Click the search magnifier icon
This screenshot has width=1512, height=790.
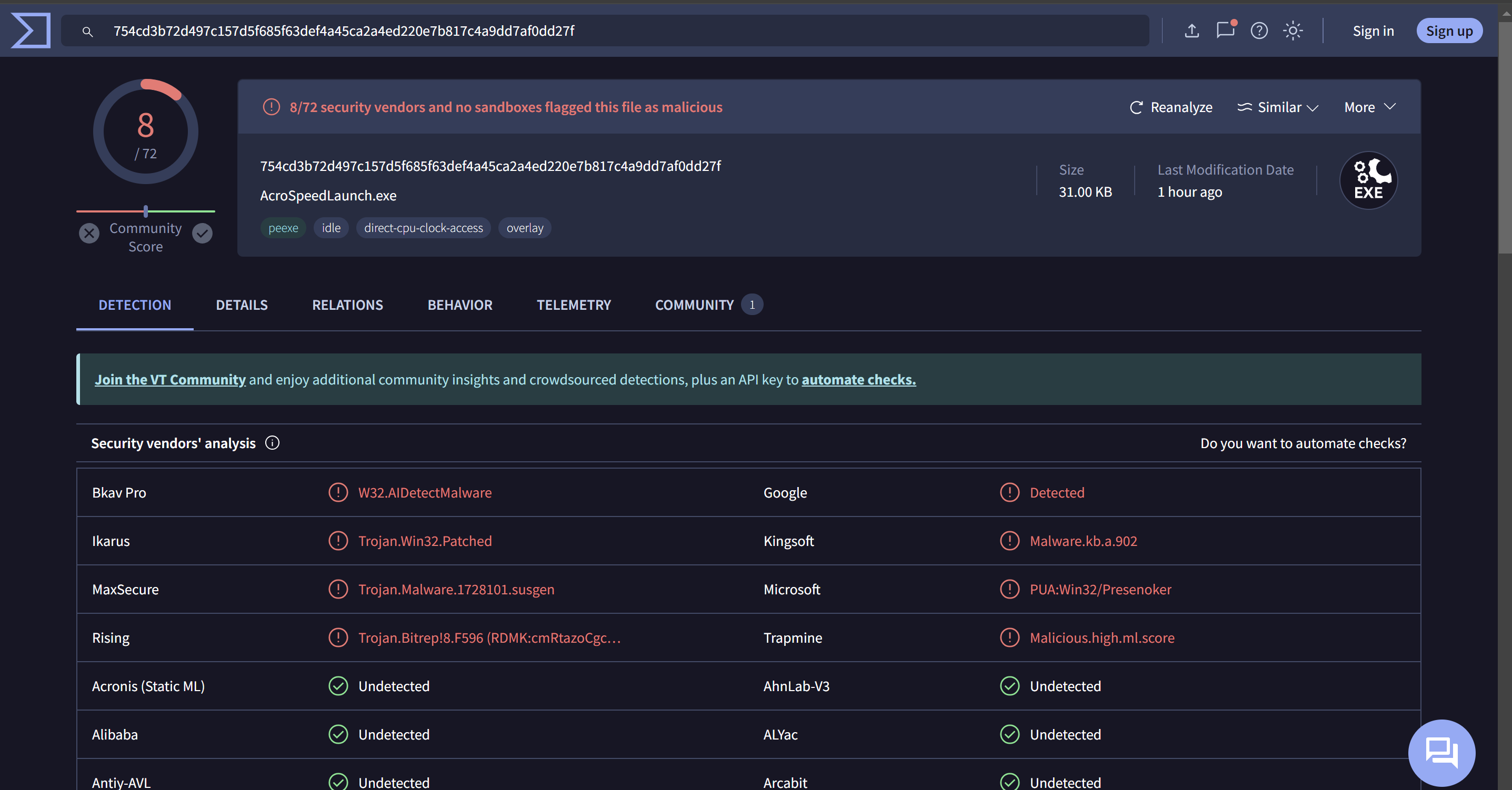(x=87, y=32)
